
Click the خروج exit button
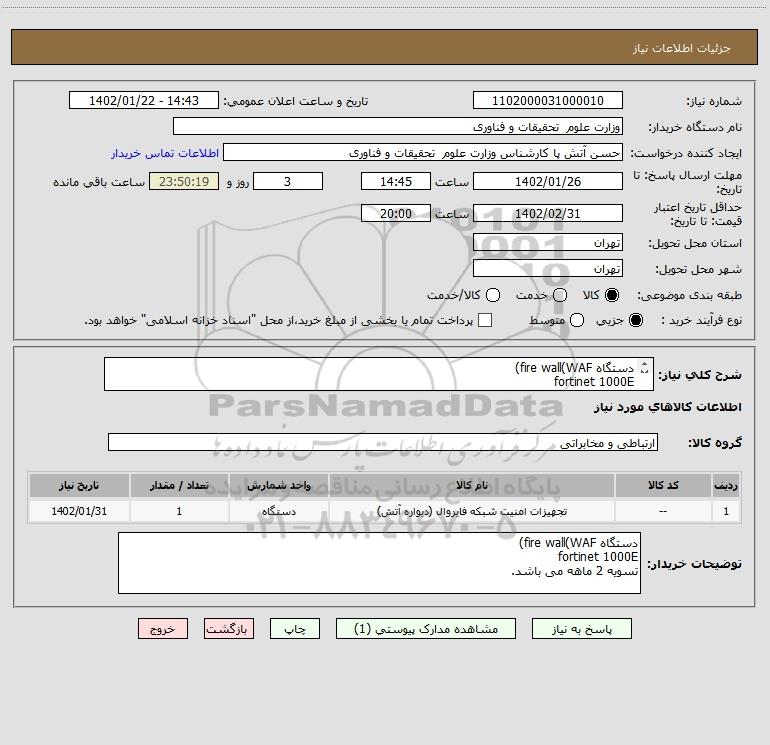tap(163, 629)
